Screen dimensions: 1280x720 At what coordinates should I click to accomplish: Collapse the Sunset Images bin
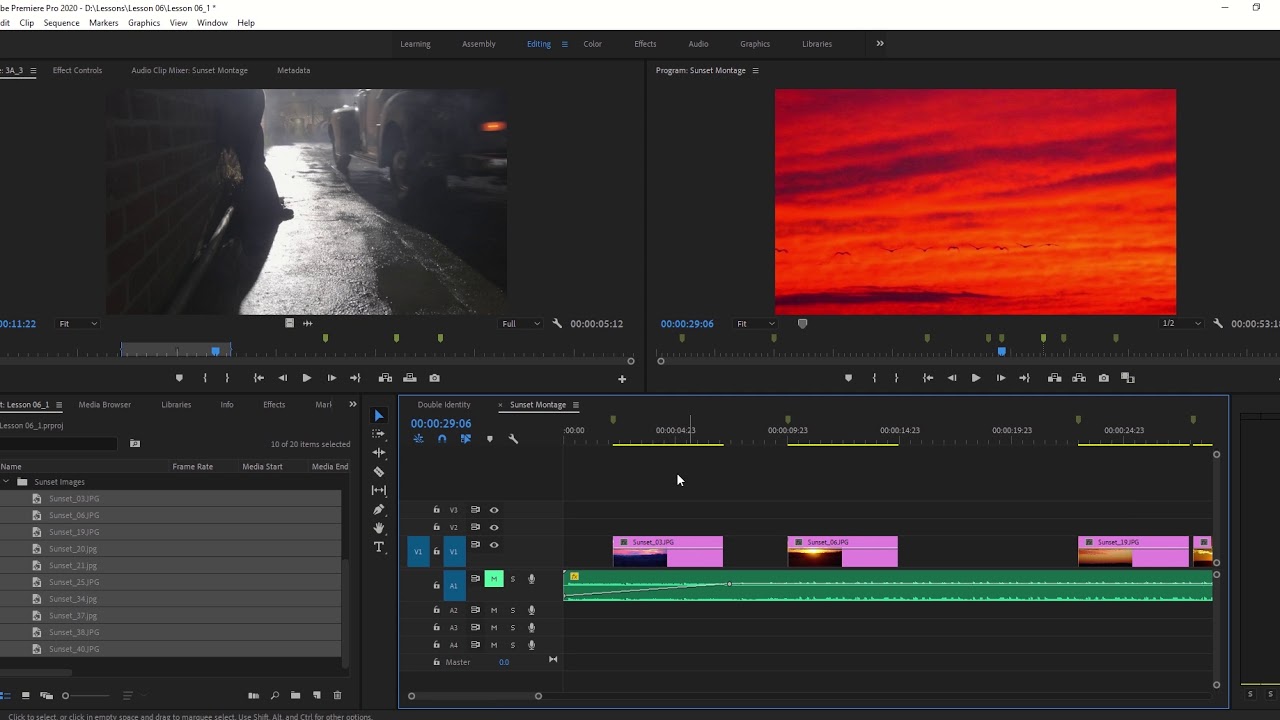[7, 482]
